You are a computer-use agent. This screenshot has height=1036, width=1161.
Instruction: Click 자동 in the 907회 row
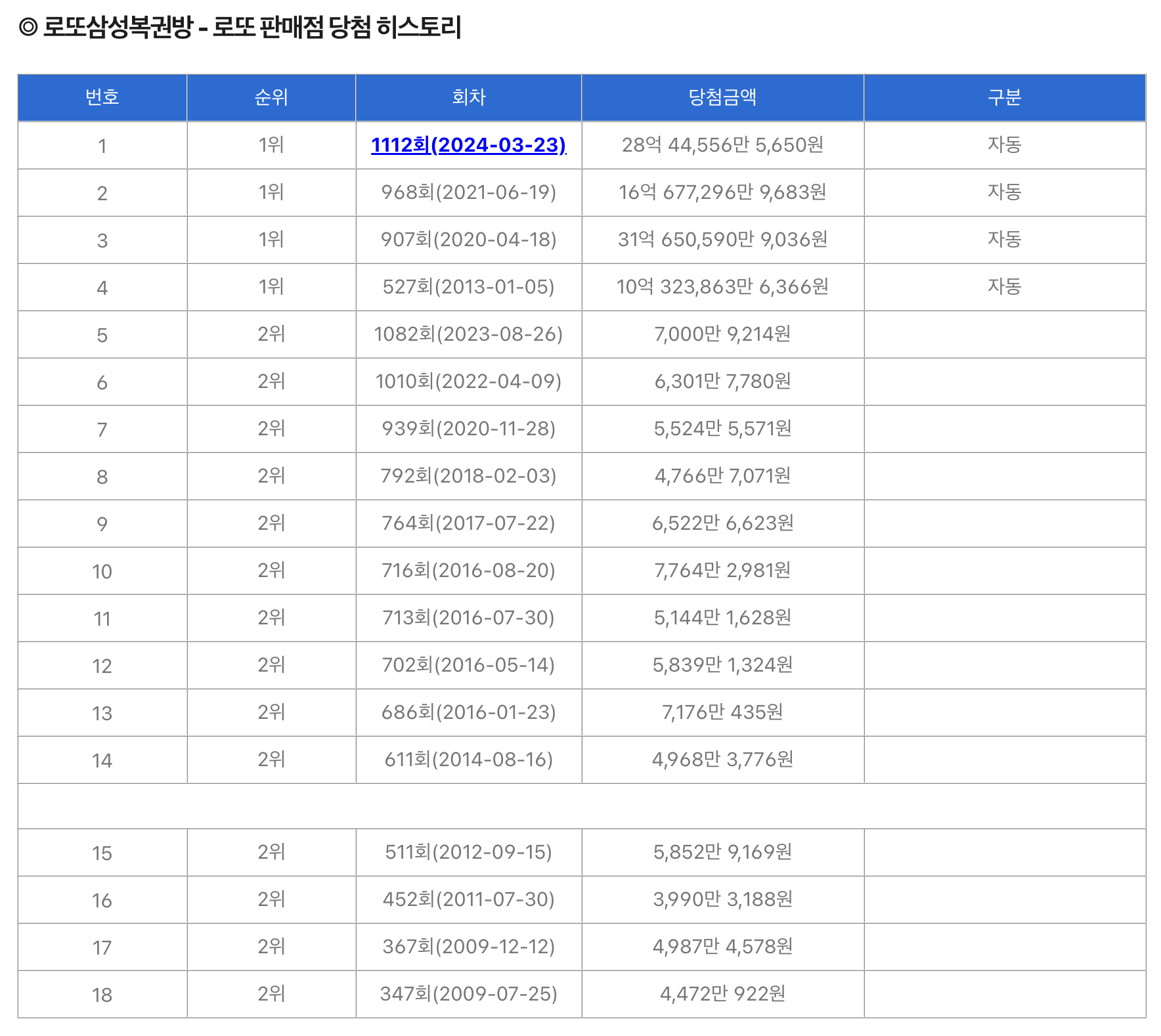click(x=1005, y=239)
